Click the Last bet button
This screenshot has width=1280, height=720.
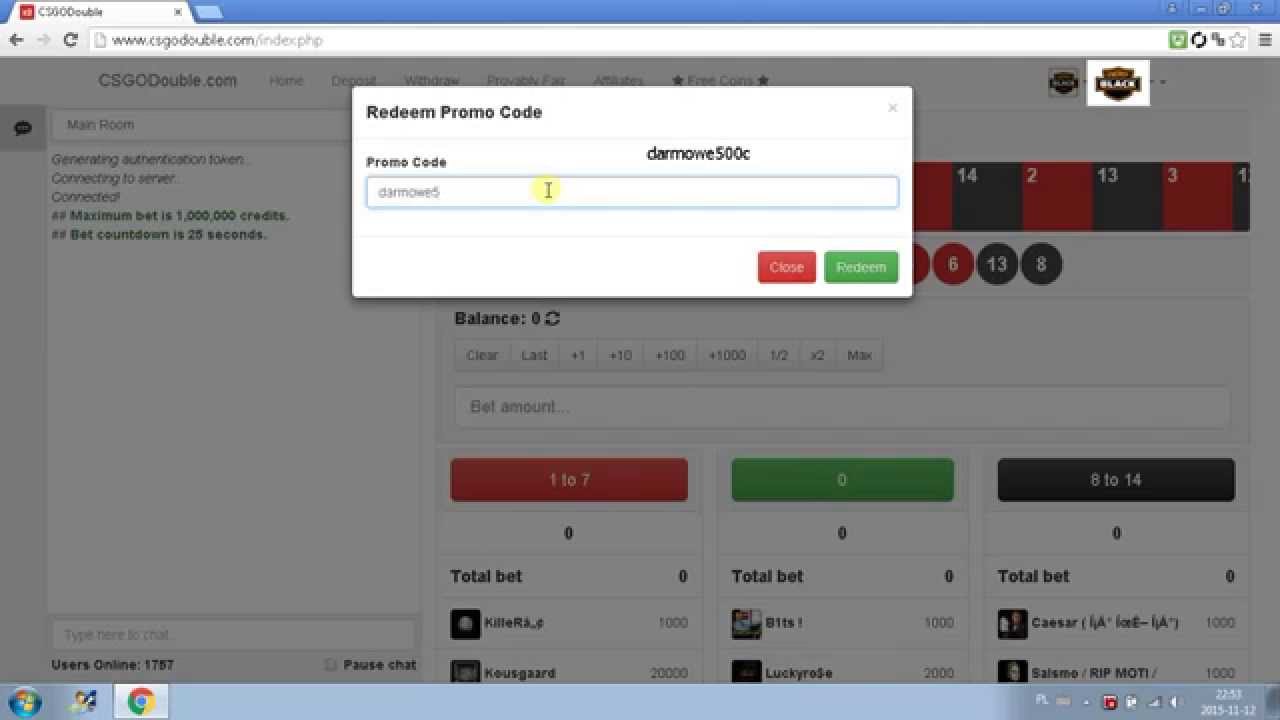point(534,355)
